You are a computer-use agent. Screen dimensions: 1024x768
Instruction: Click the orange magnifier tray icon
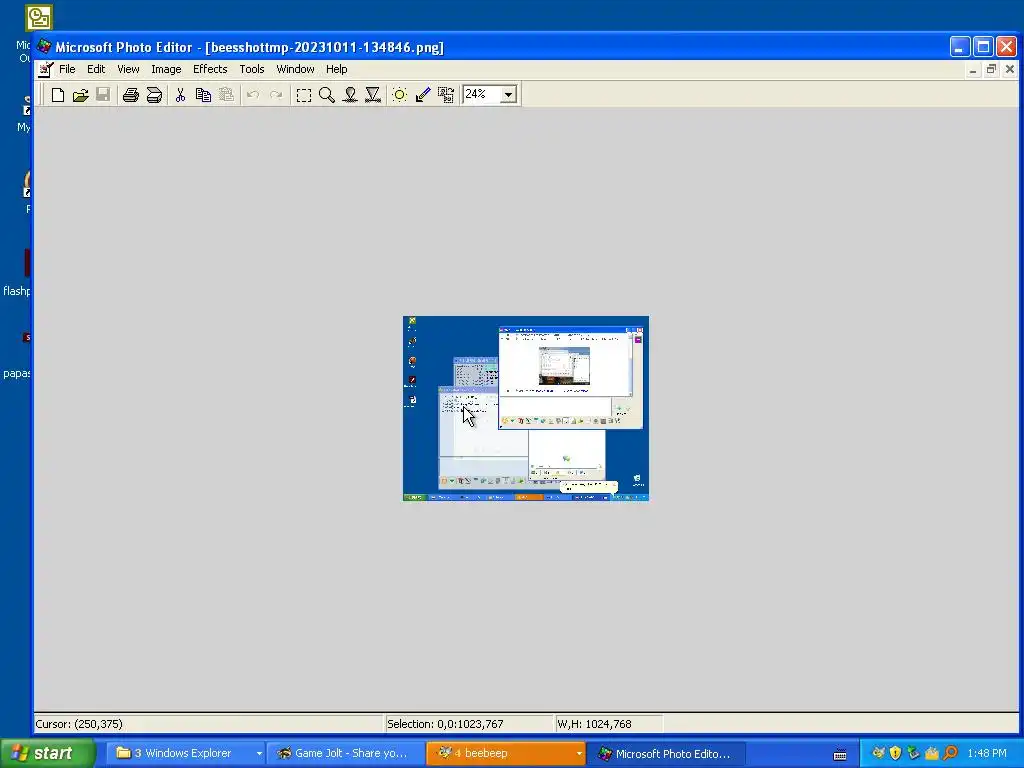coord(950,753)
